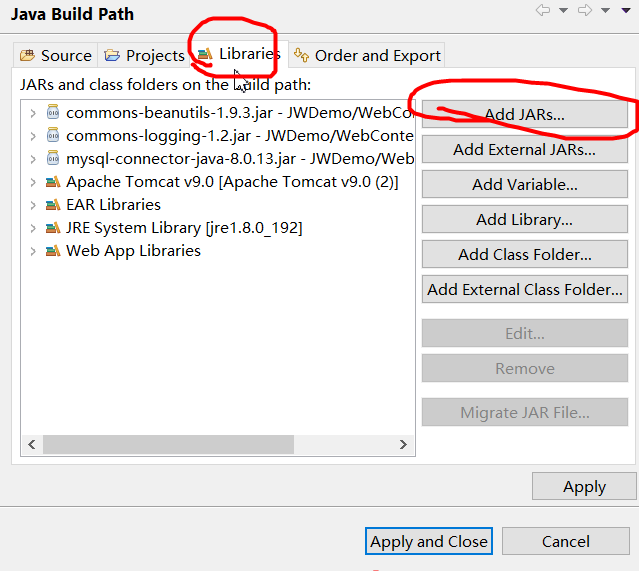
Task: Click the forward navigation arrow icon
Action: tap(585, 10)
